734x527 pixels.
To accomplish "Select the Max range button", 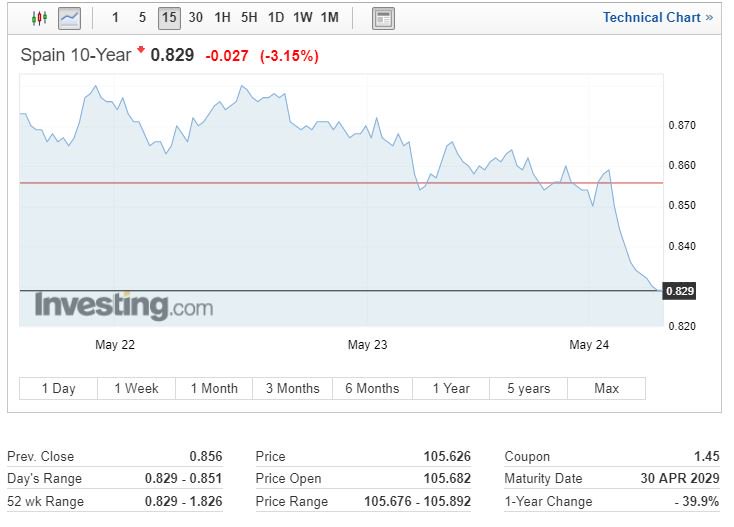I will (x=607, y=388).
